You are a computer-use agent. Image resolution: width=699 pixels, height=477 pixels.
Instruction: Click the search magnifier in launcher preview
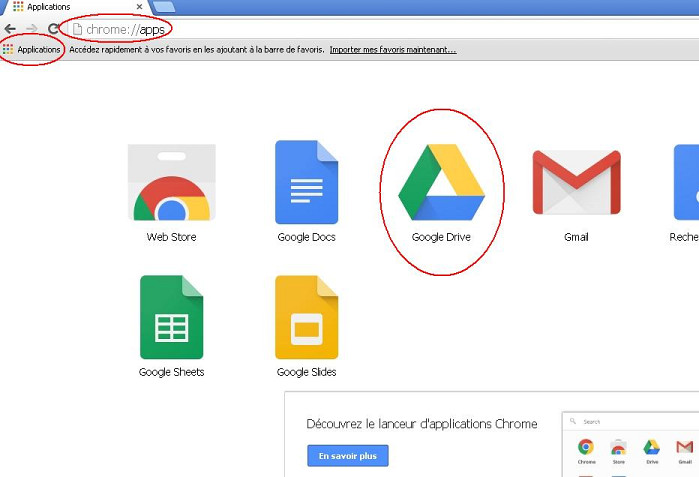(x=573, y=421)
